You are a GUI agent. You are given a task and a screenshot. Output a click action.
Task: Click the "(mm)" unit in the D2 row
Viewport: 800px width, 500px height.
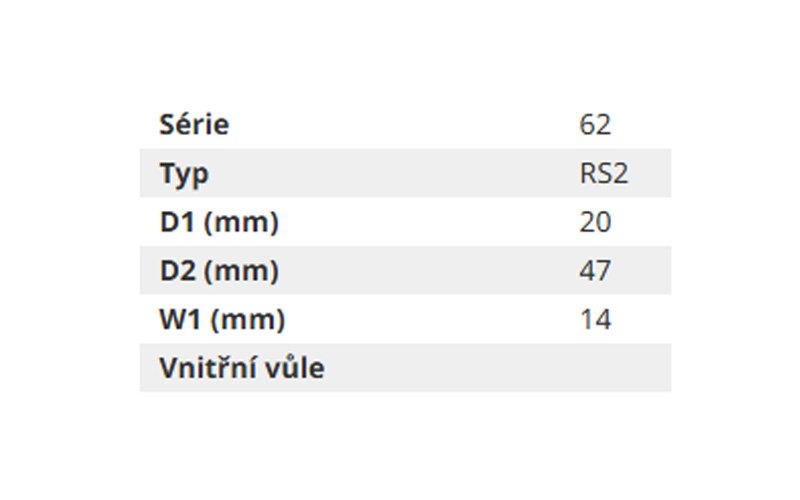[241, 271]
